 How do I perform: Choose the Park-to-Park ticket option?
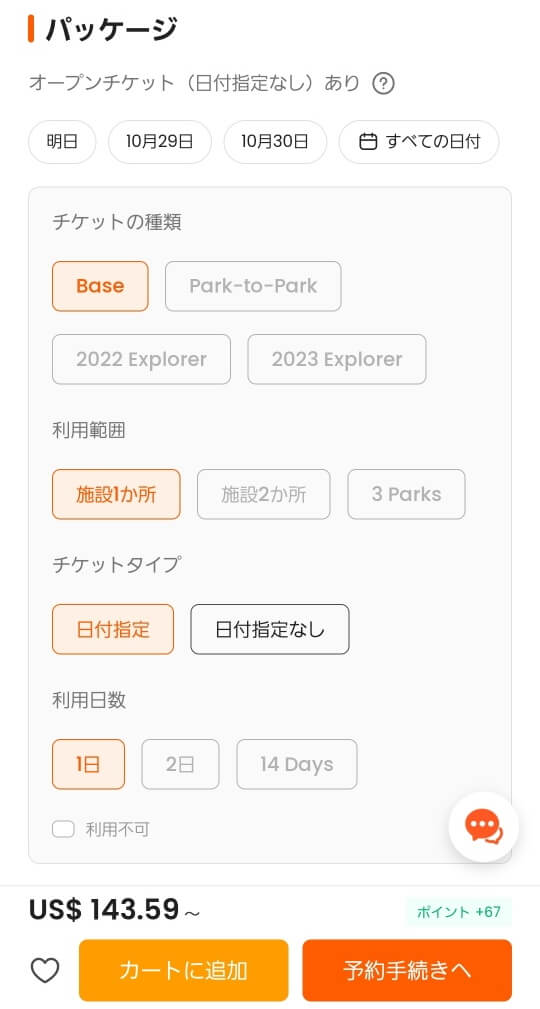[254, 286]
